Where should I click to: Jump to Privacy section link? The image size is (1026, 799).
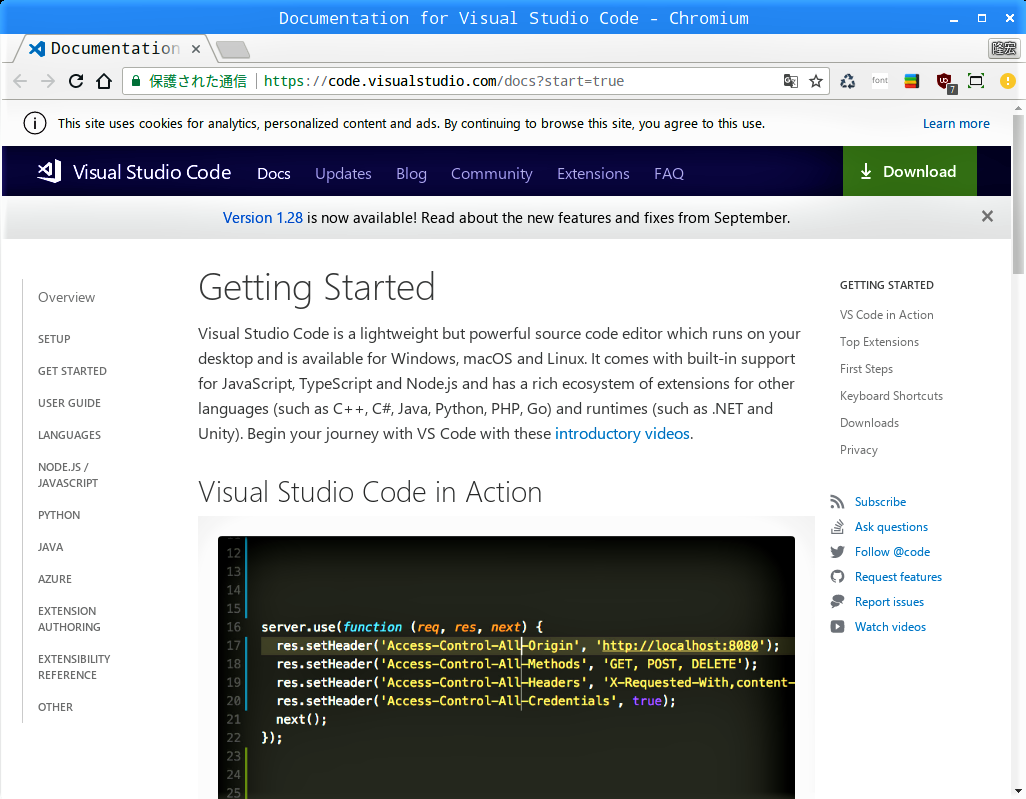[858, 450]
